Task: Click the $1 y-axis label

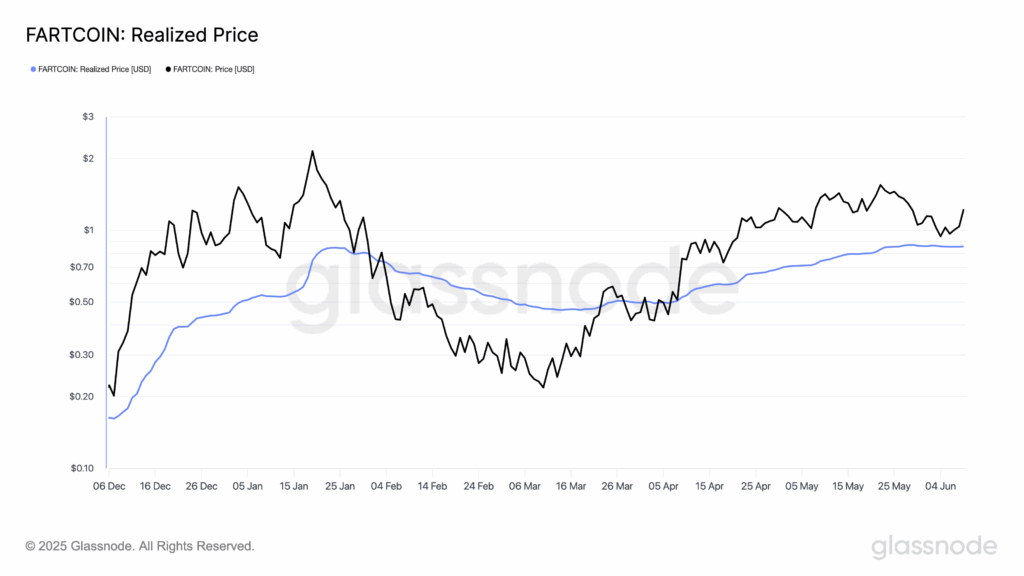Action: (88, 231)
